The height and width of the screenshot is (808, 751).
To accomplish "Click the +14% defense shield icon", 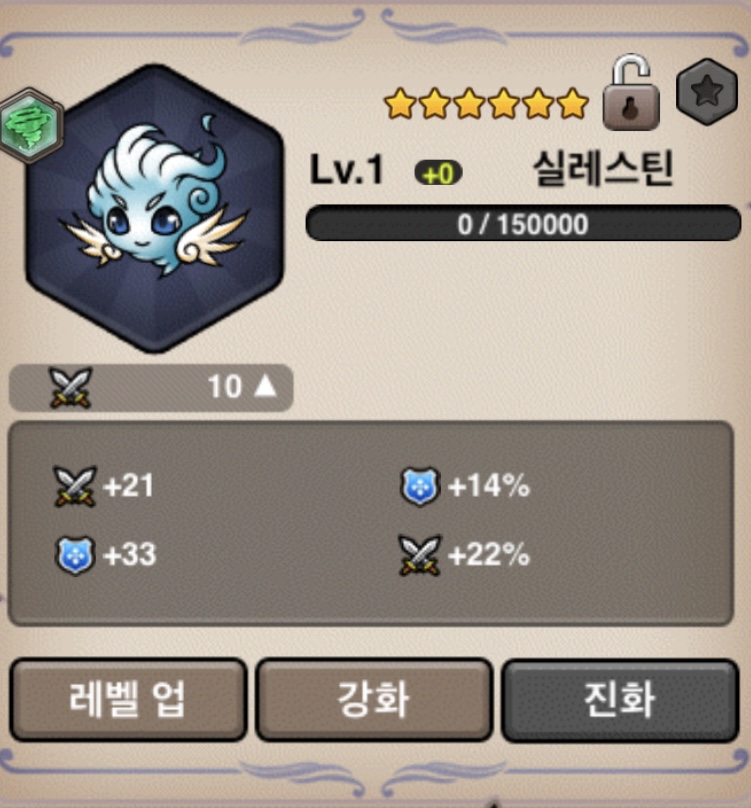I will coord(420,486).
